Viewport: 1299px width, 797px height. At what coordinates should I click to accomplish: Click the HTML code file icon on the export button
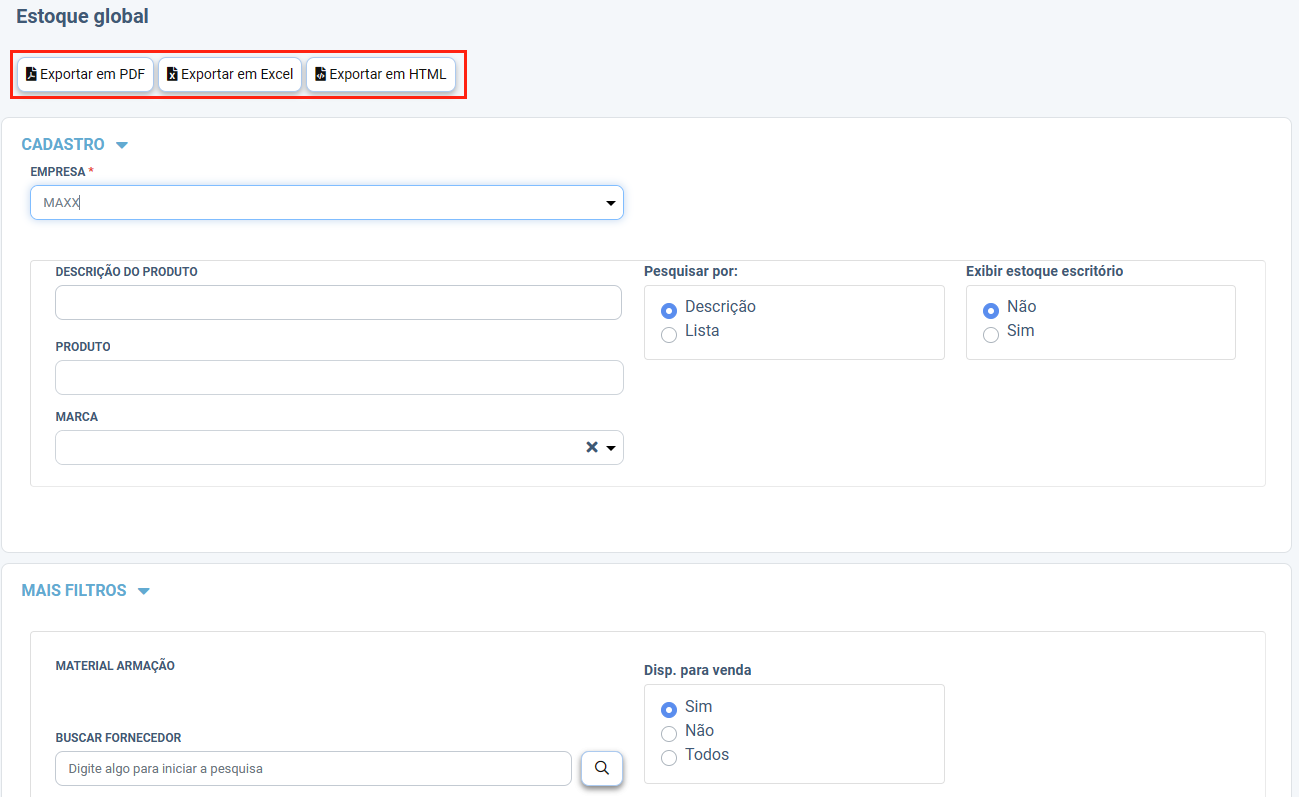click(320, 74)
